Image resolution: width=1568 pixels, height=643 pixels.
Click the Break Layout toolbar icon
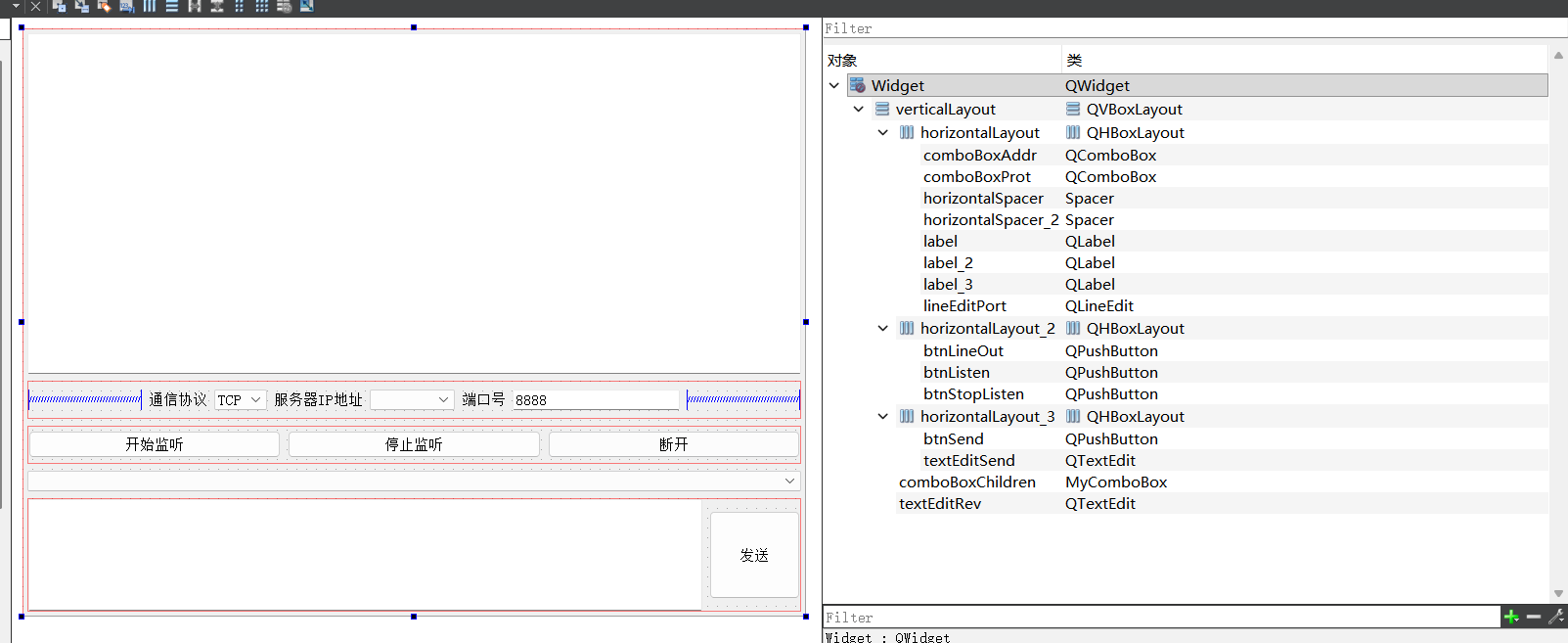coord(285,6)
